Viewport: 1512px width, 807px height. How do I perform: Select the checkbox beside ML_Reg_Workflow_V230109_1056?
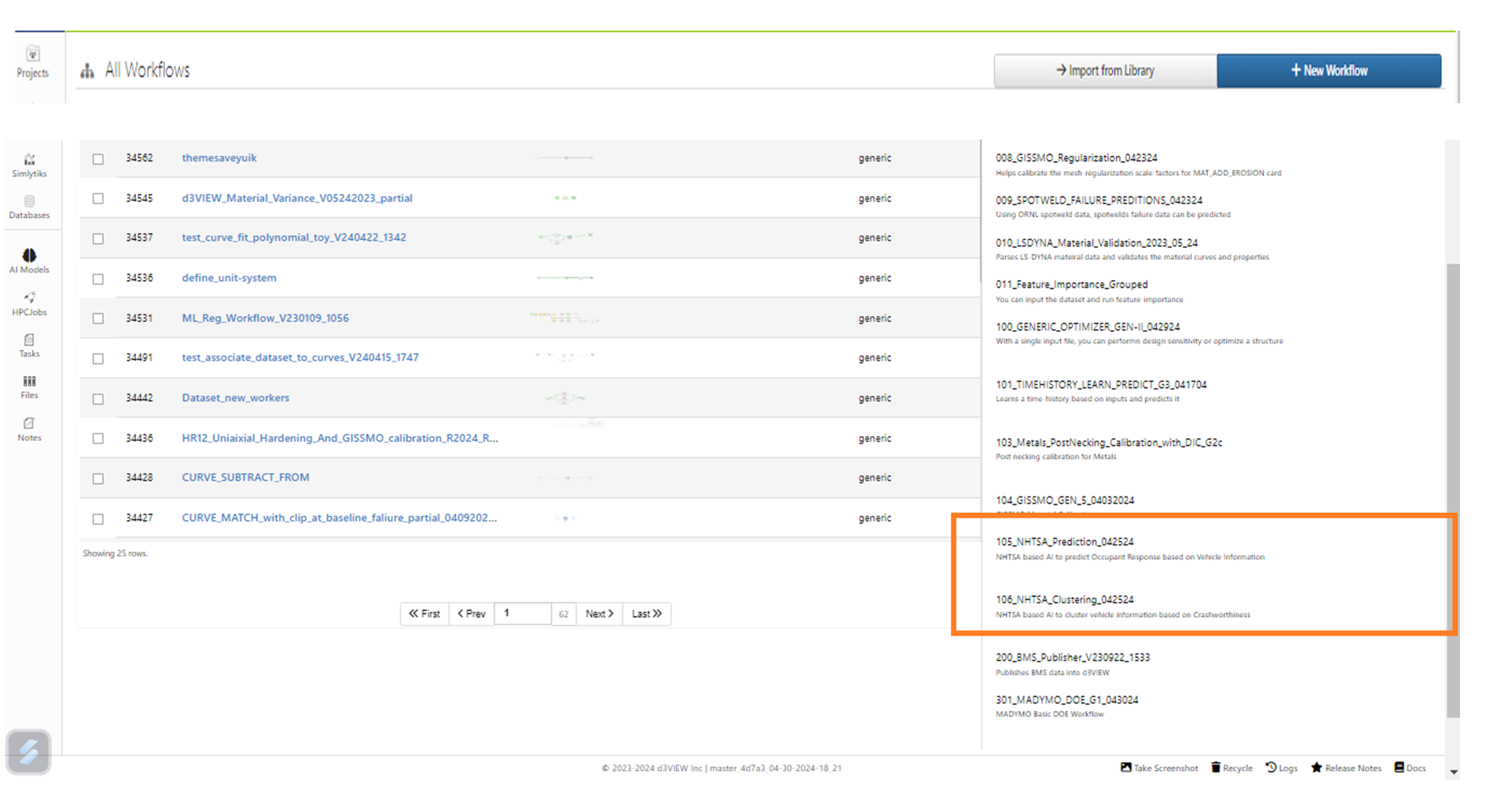click(98, 319)
